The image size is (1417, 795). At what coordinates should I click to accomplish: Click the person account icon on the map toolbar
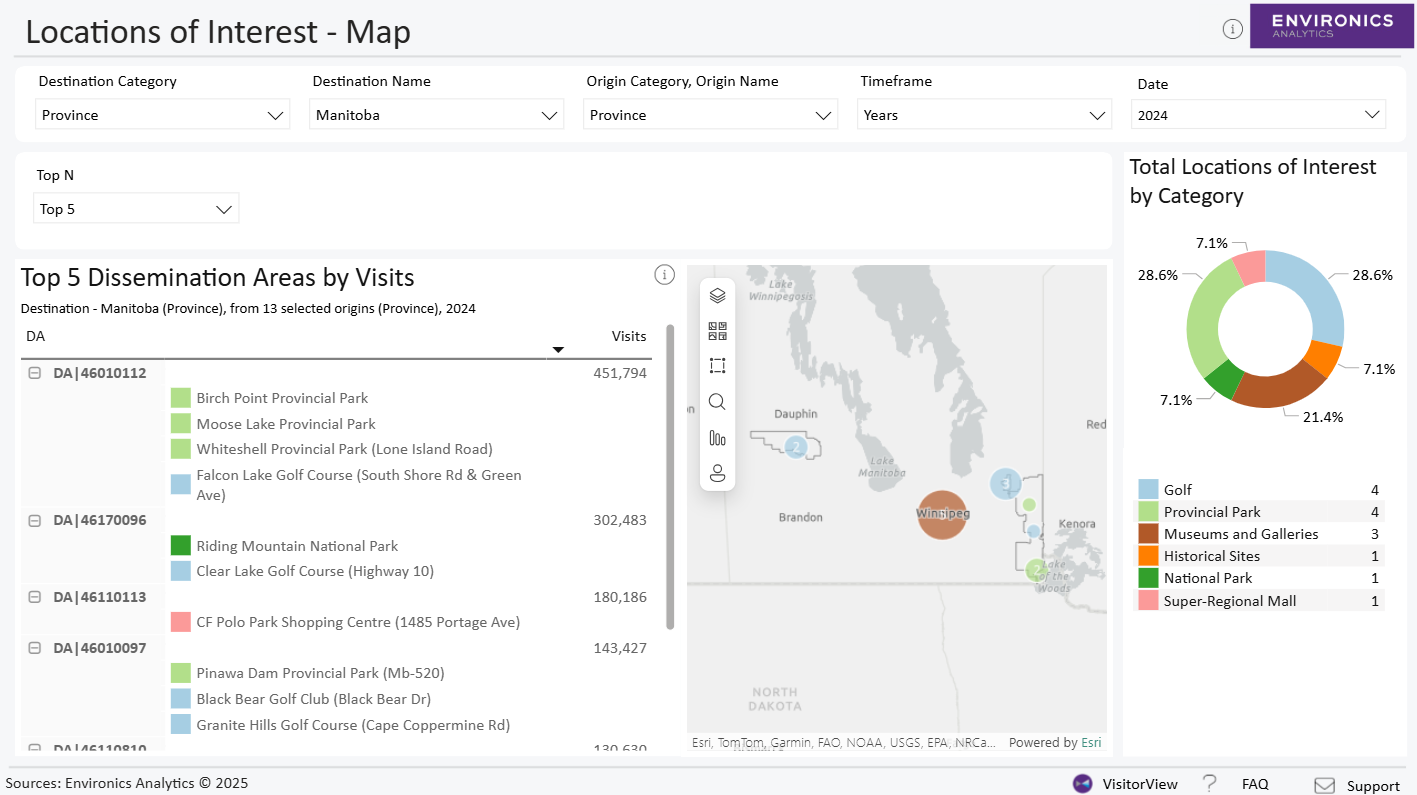click(717, 472)
